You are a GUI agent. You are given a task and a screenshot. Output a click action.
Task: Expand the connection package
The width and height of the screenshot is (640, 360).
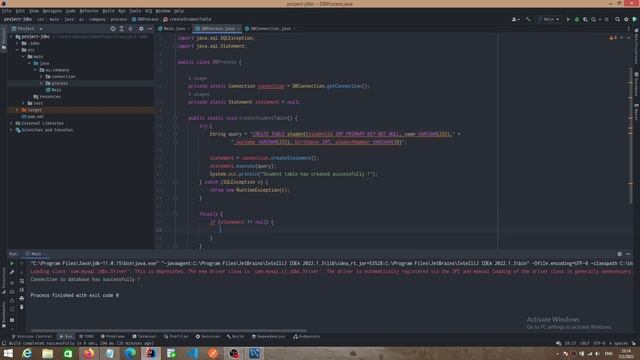pos(41,76)
